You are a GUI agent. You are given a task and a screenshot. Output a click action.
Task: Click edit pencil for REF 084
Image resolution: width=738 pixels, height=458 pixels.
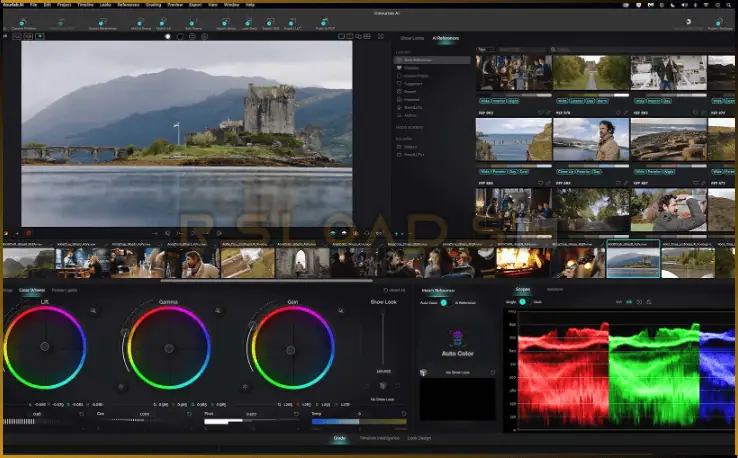pos(626,183)
